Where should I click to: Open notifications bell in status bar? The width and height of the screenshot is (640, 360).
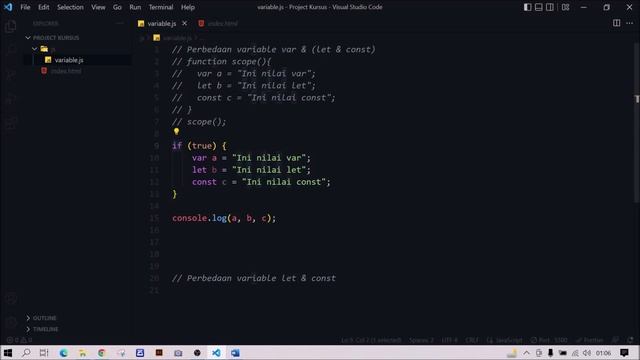630,340
